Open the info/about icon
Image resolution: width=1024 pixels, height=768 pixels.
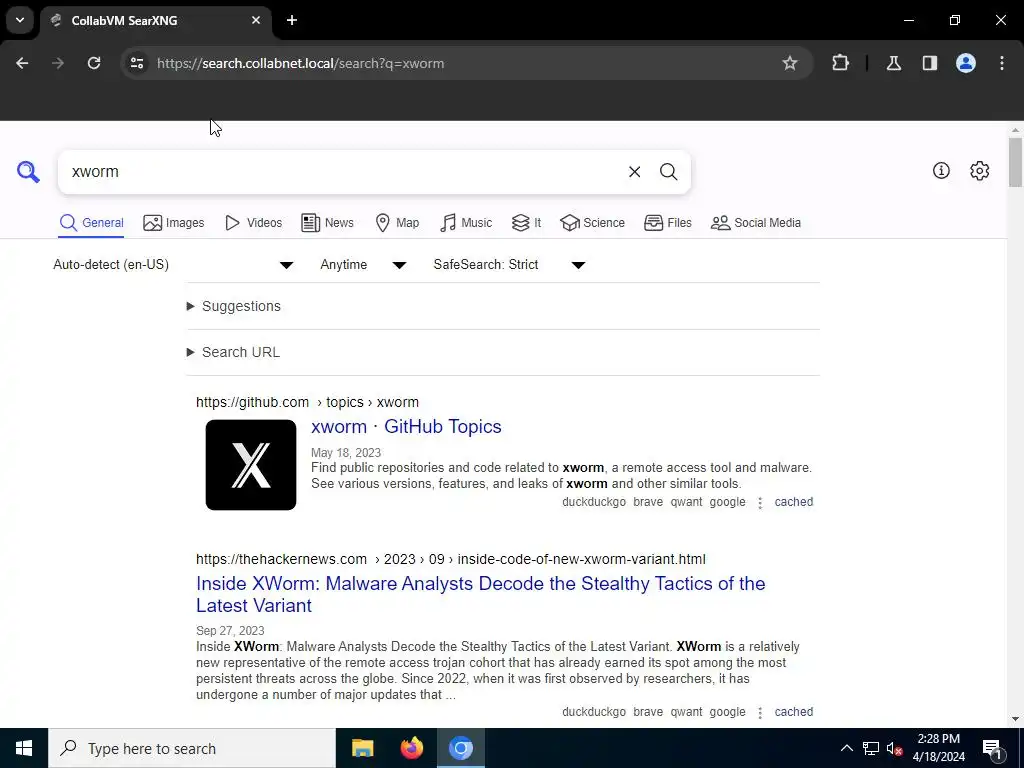(941, 170)
